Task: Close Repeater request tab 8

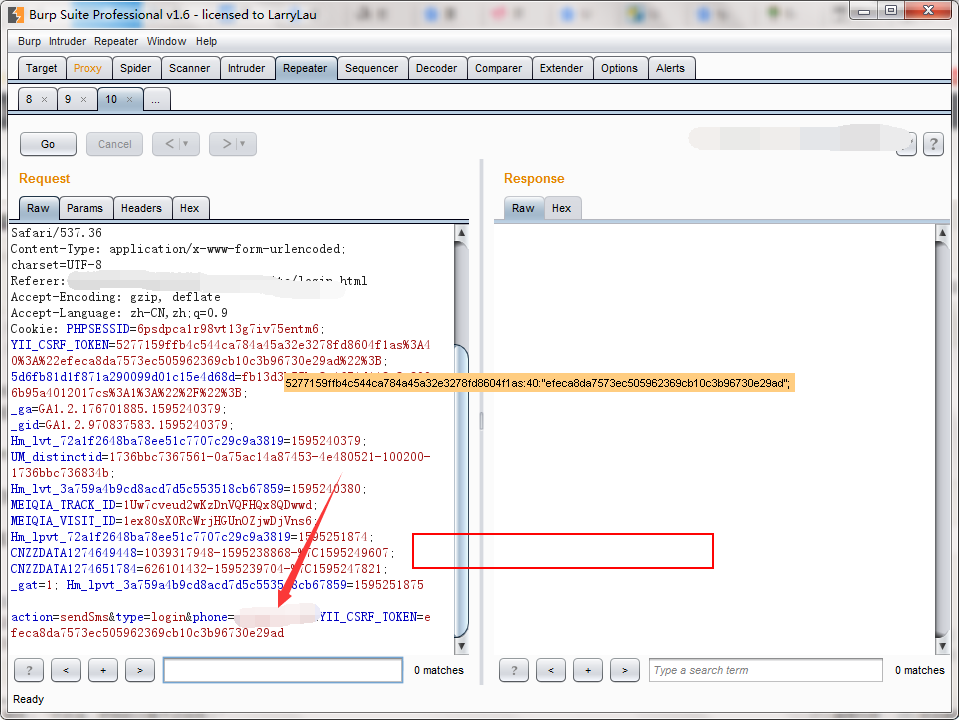Action: coord(45,100)
